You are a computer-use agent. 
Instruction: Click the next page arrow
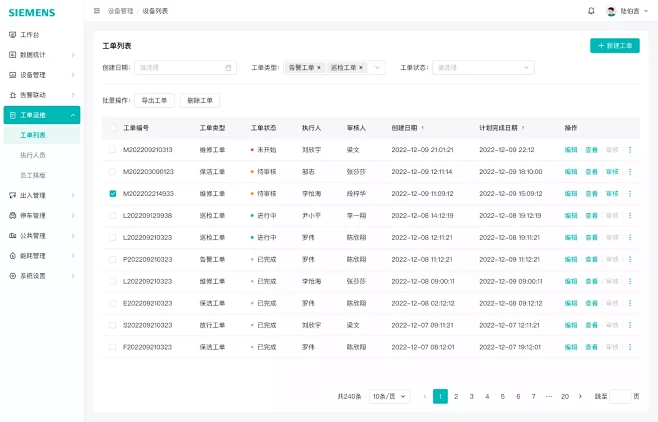point(580,396)
